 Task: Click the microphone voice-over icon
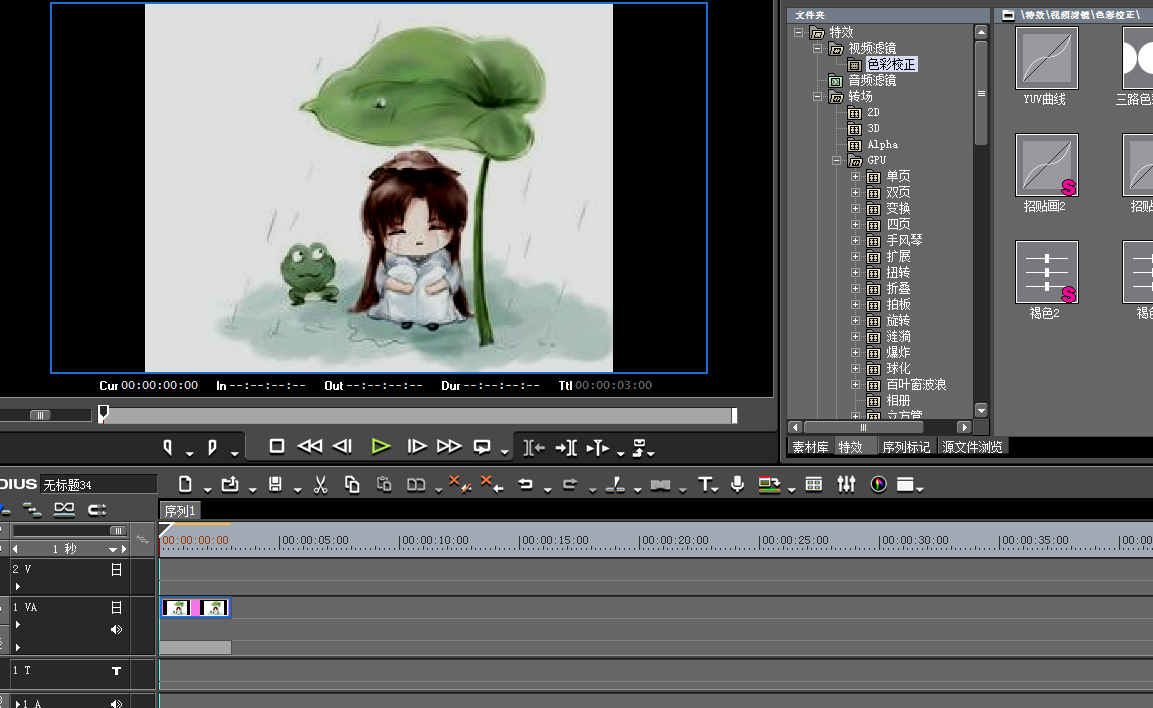pyautogui.click(x=737, y=485)
